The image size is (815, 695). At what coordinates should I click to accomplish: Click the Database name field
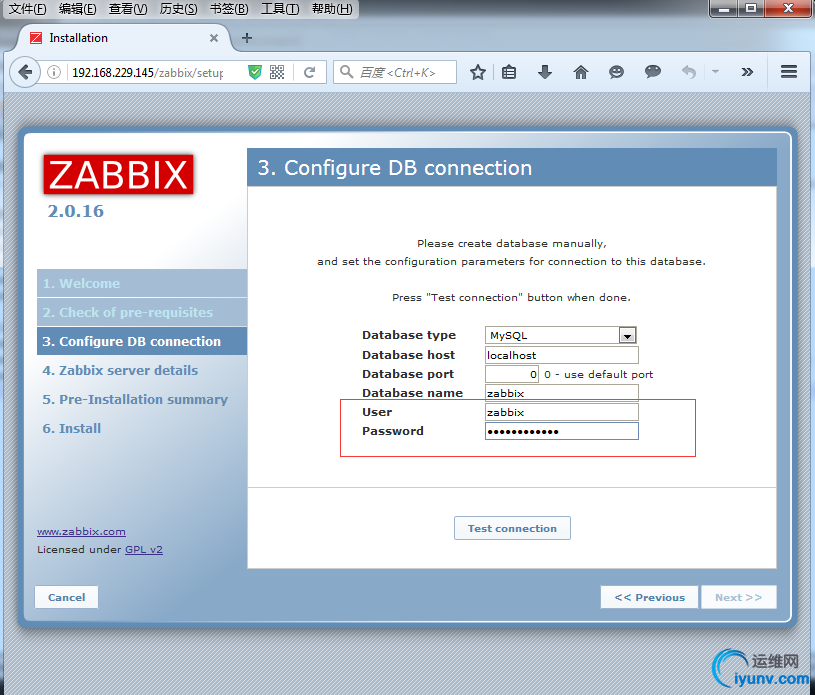(561, 393)
